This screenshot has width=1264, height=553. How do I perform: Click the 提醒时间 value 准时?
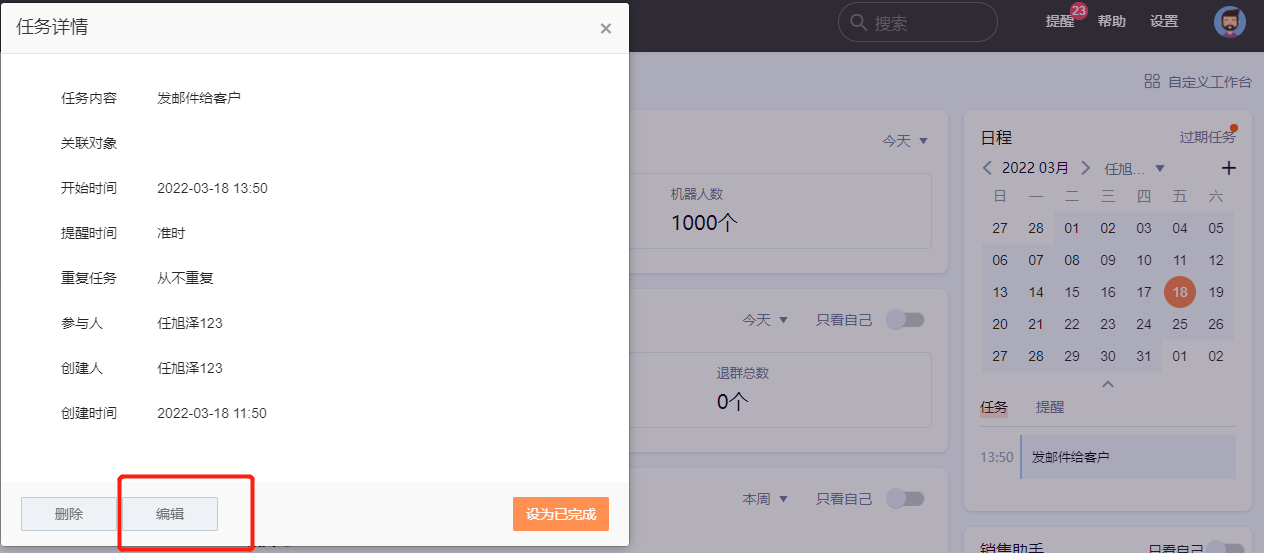[171, 233]
